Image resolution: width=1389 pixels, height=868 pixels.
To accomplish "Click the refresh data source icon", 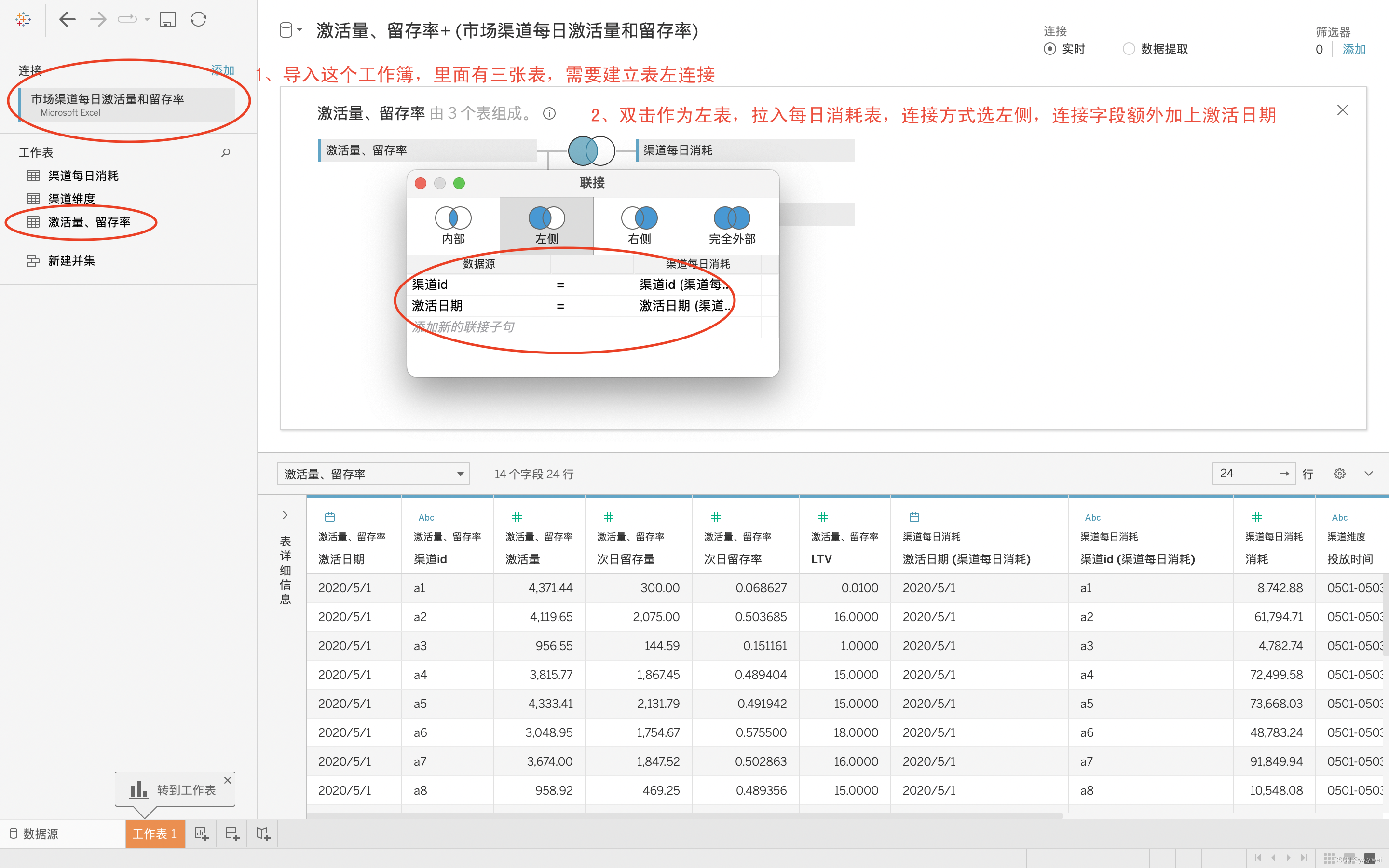I will [199, 19].
